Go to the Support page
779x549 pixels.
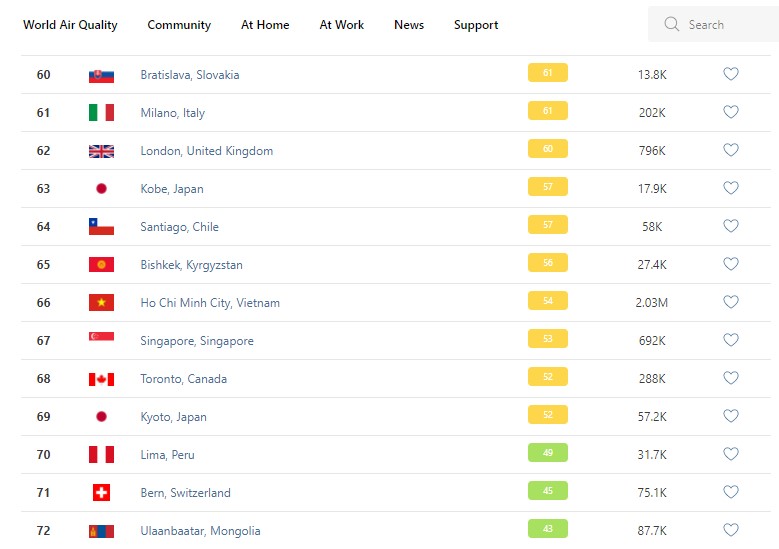(476, 25)
